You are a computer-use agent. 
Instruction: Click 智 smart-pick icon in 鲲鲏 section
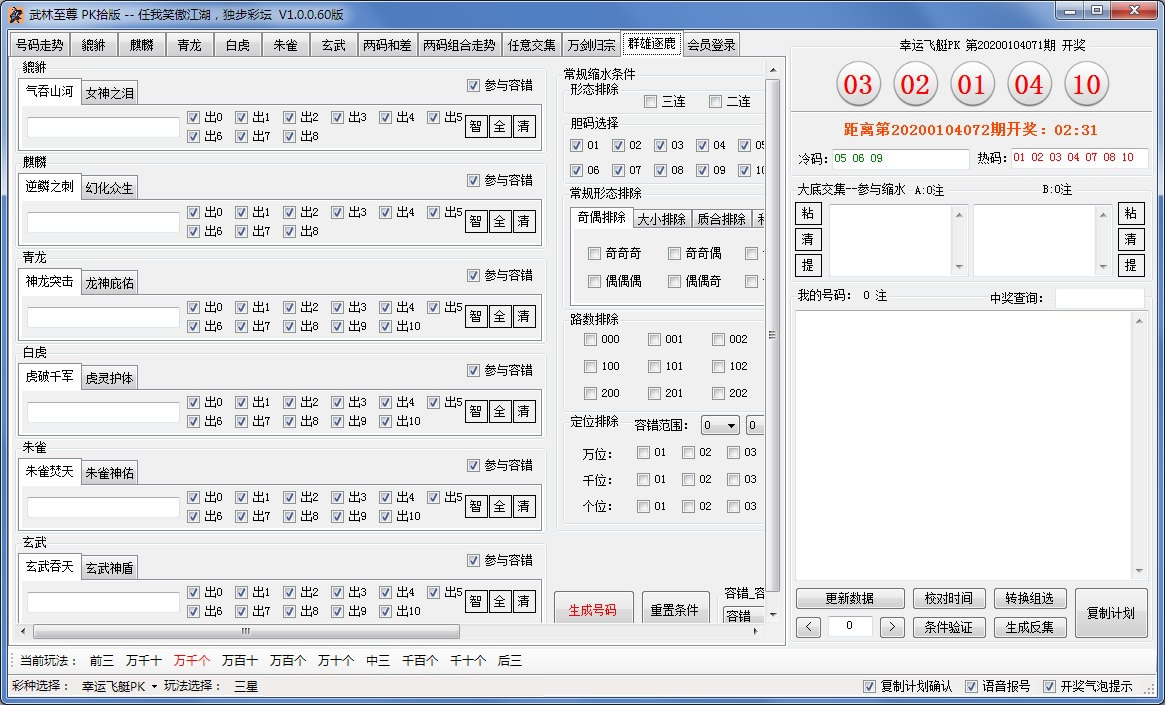(x=476, y=125)
